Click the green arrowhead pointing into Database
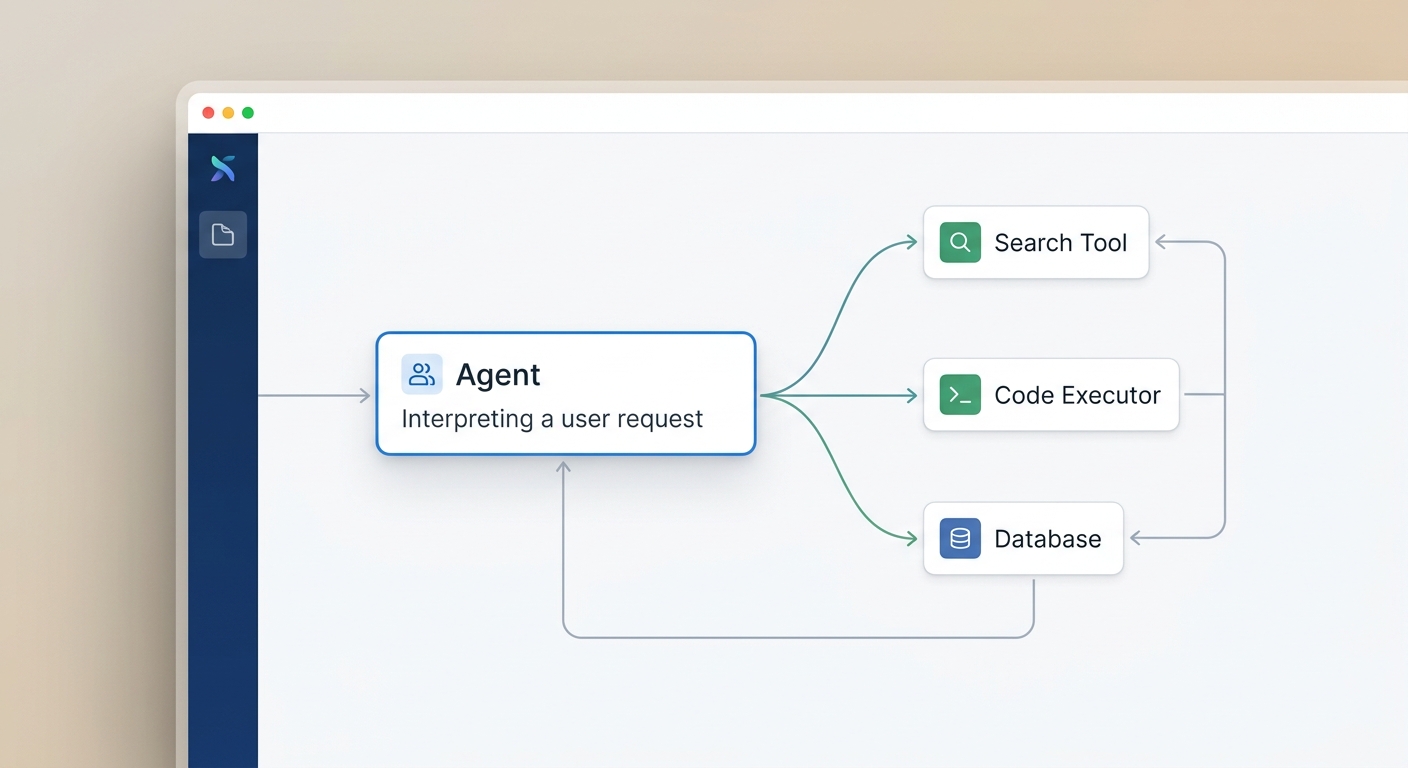The image size is (1408, 768). click(911, 539)
